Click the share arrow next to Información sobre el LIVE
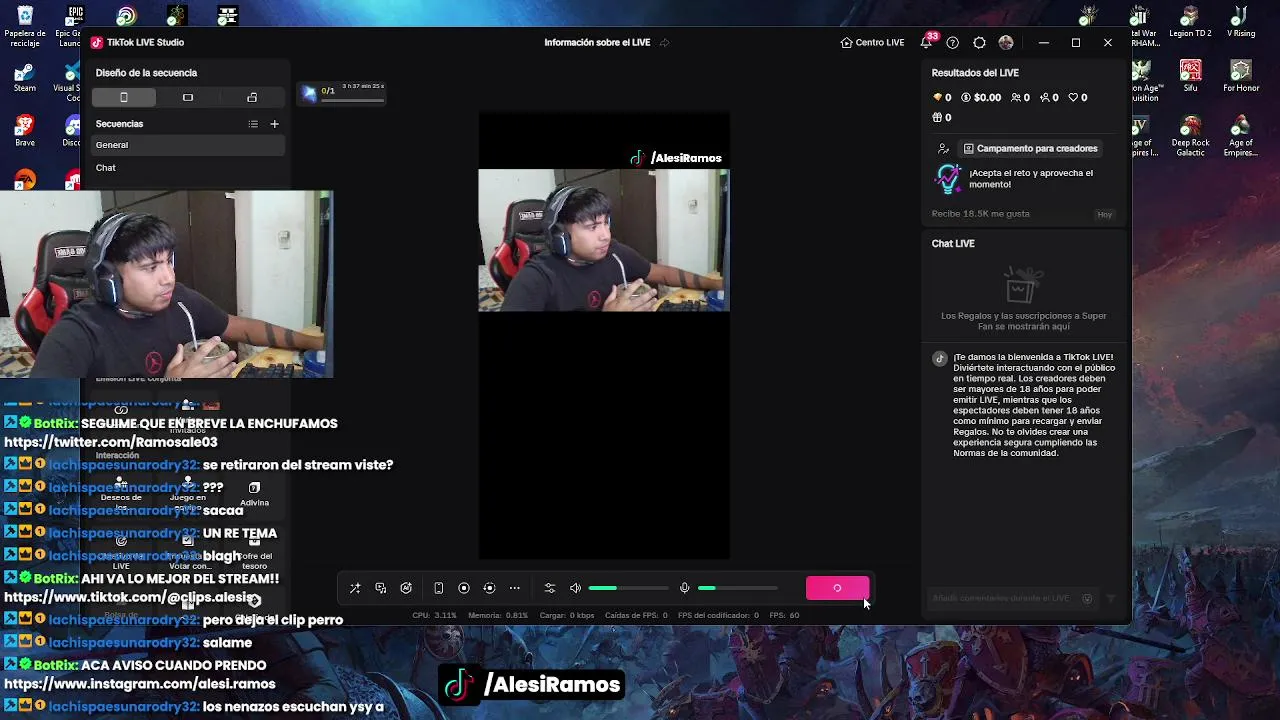Viewport: 1280px width, 720px height. 664,42
